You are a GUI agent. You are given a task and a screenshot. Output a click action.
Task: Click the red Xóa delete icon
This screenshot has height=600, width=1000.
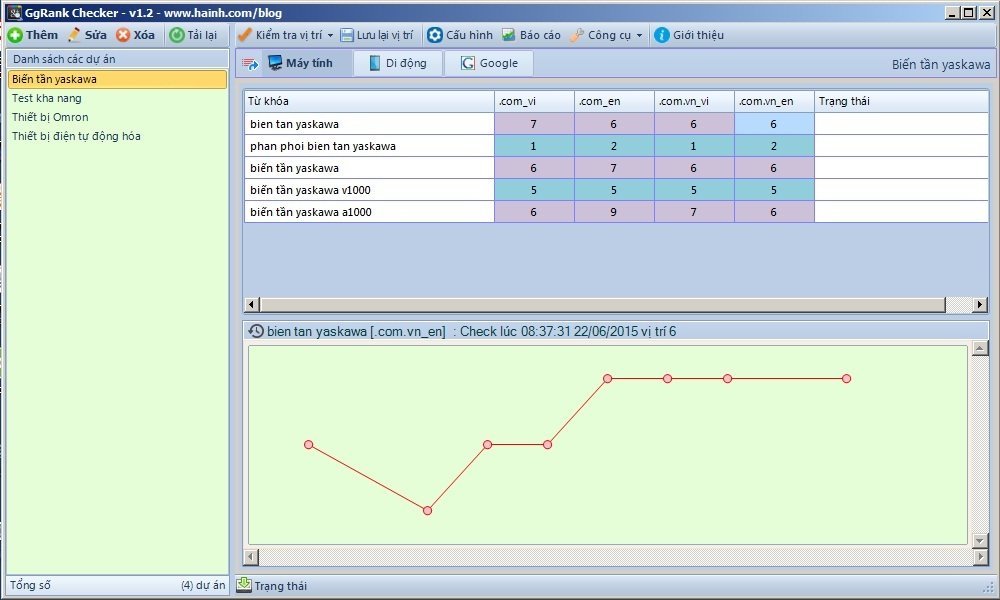coord(123,36)
